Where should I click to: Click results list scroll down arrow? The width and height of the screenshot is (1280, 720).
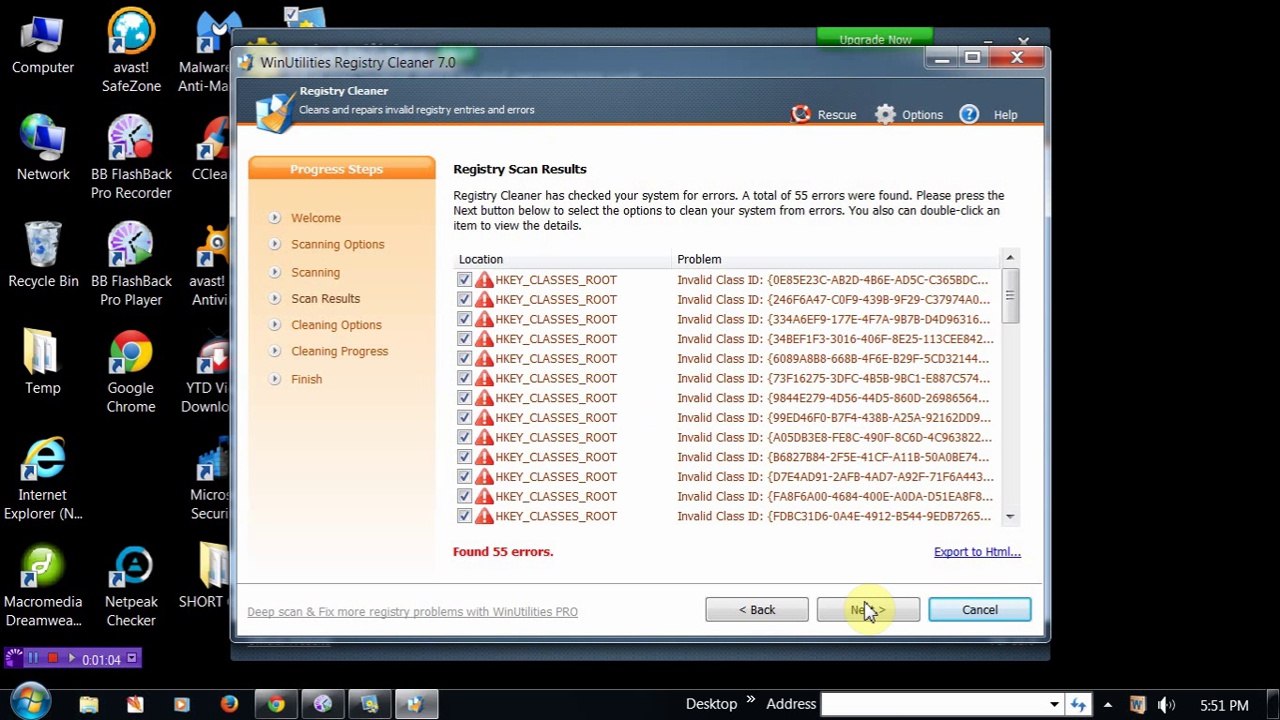pos(1009,517)
